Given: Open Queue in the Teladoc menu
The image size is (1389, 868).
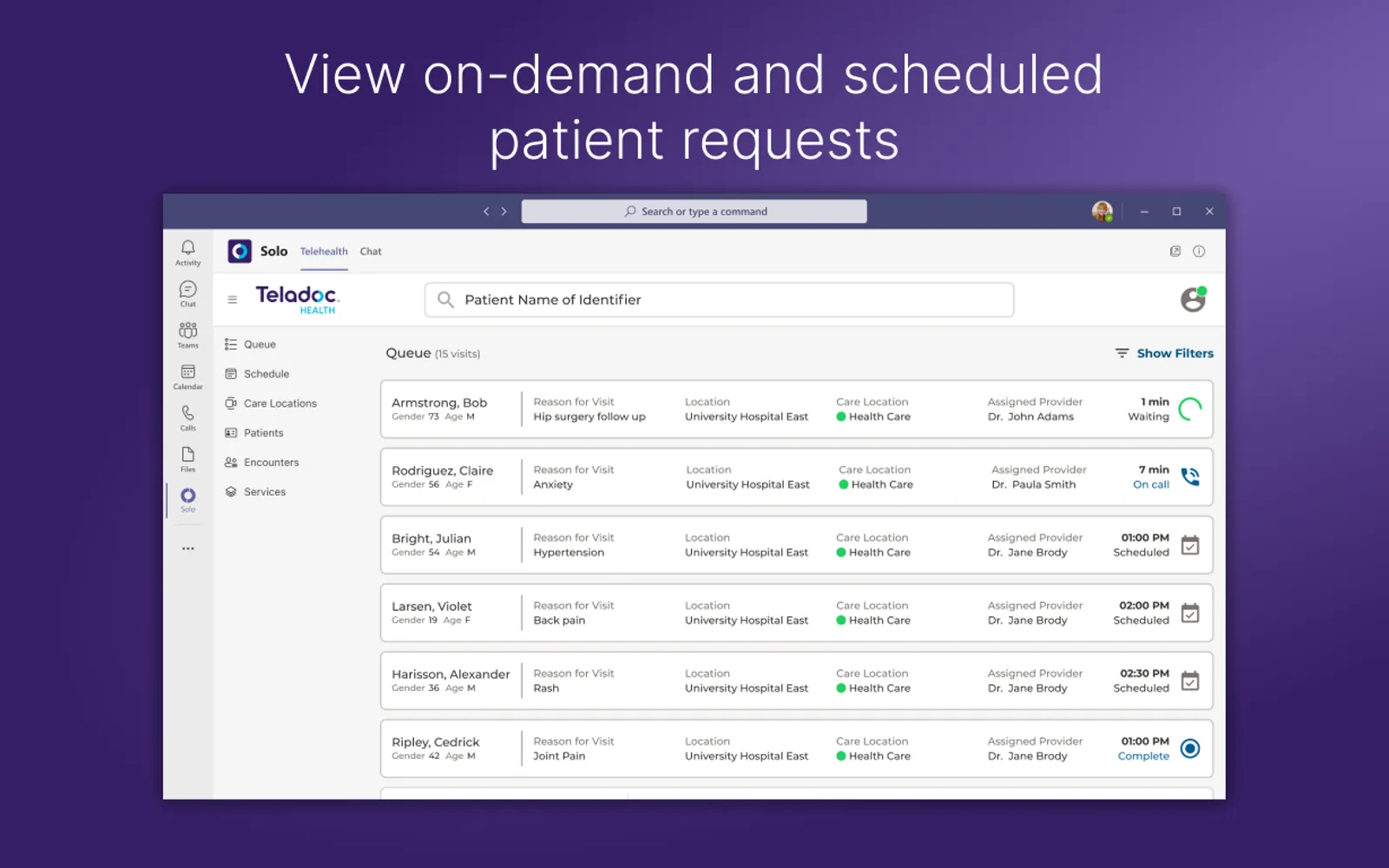Looking at the screenshot, I should click(x=251, y=345).
